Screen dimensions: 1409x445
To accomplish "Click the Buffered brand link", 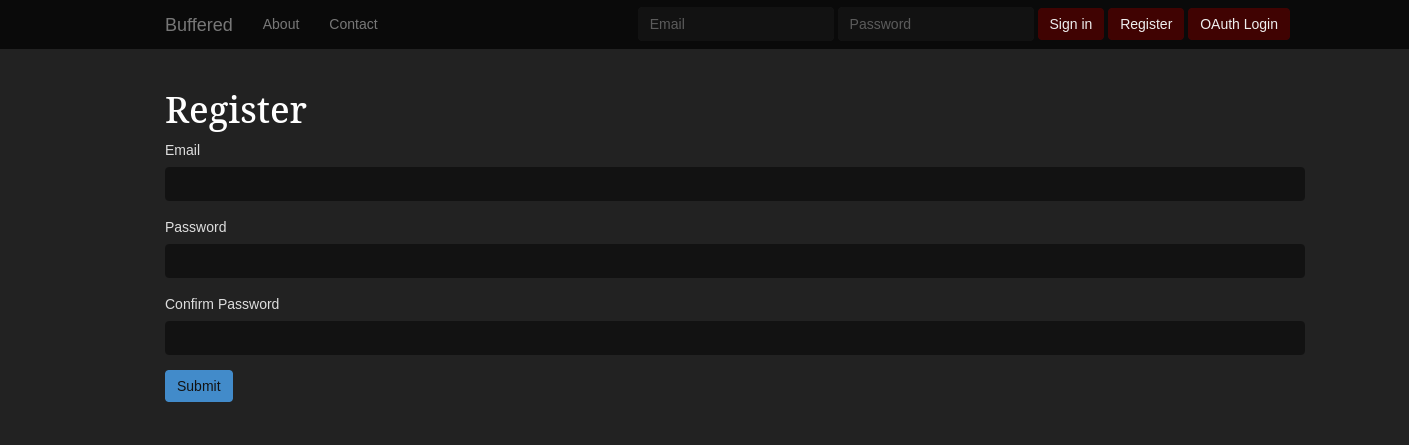I will (198, 25).
